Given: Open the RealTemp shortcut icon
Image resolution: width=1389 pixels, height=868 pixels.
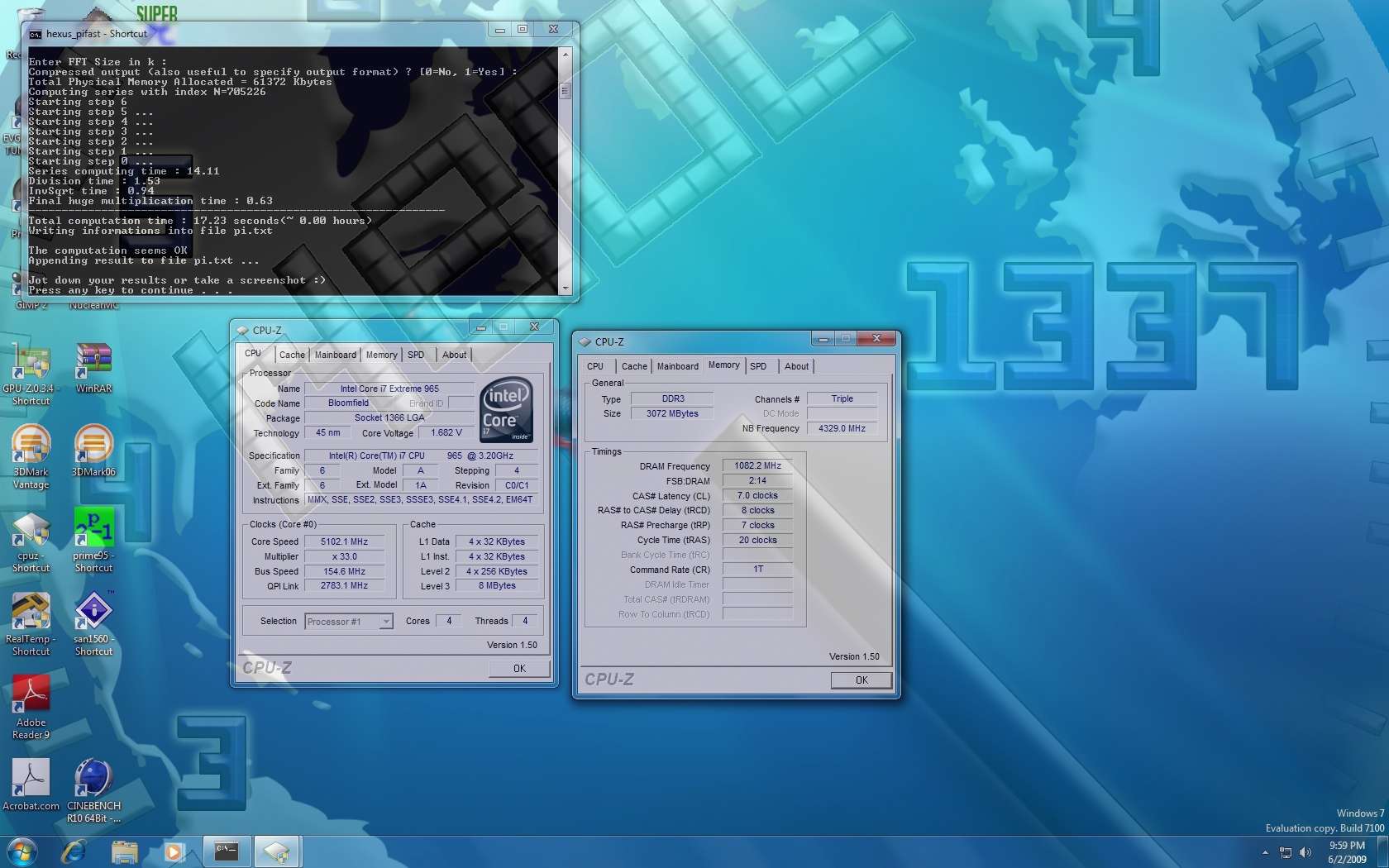Looking at the screenshot, I should (x=31, y=625).
